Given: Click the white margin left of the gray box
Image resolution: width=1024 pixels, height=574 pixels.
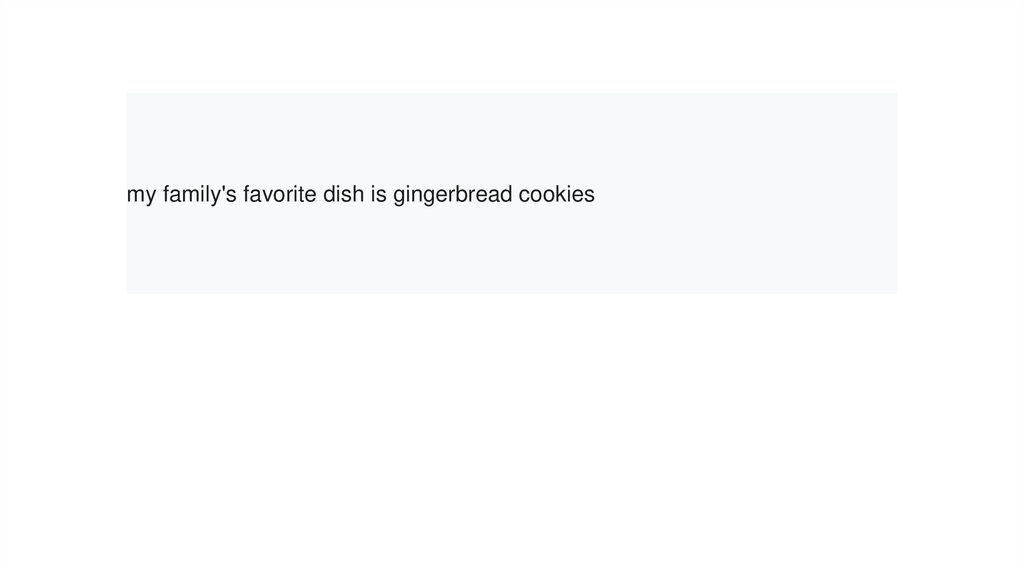Looking at the screenshot, I should [x=62, y=195].
